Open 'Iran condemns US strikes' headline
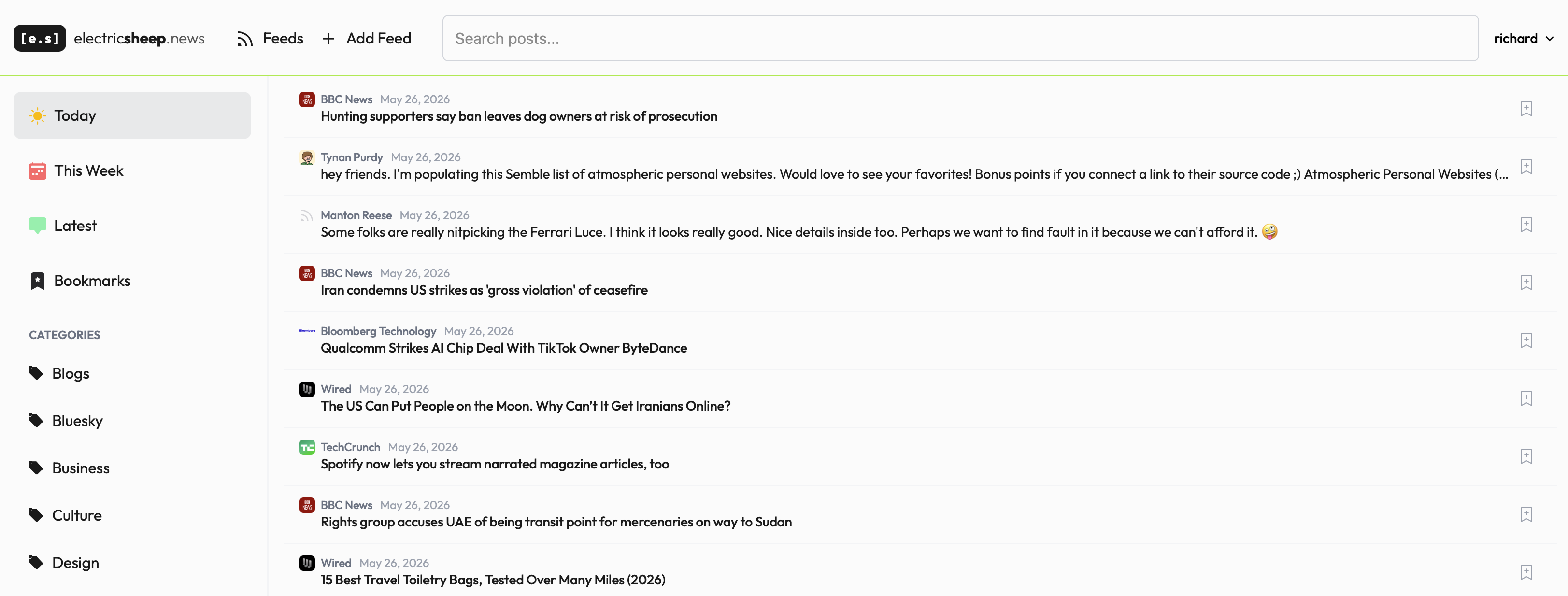The image size is (1568, 596). [x=484, y=290]
